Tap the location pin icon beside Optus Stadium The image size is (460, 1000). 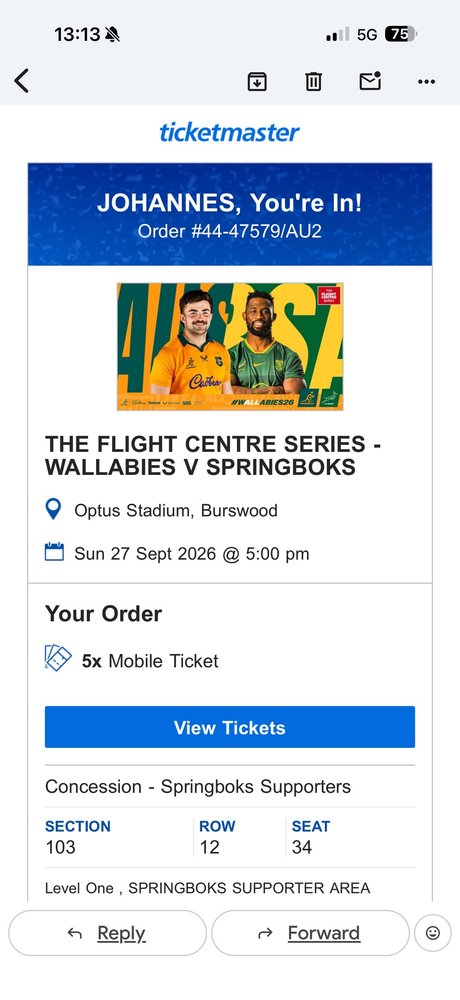tap(54, 510)
